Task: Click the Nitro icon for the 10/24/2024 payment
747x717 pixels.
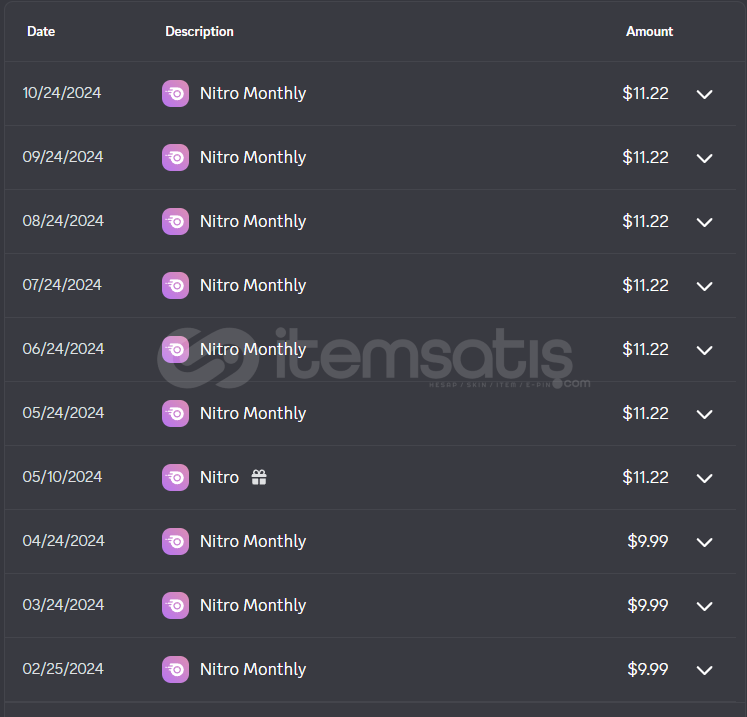Action: (x=175, y=93)
